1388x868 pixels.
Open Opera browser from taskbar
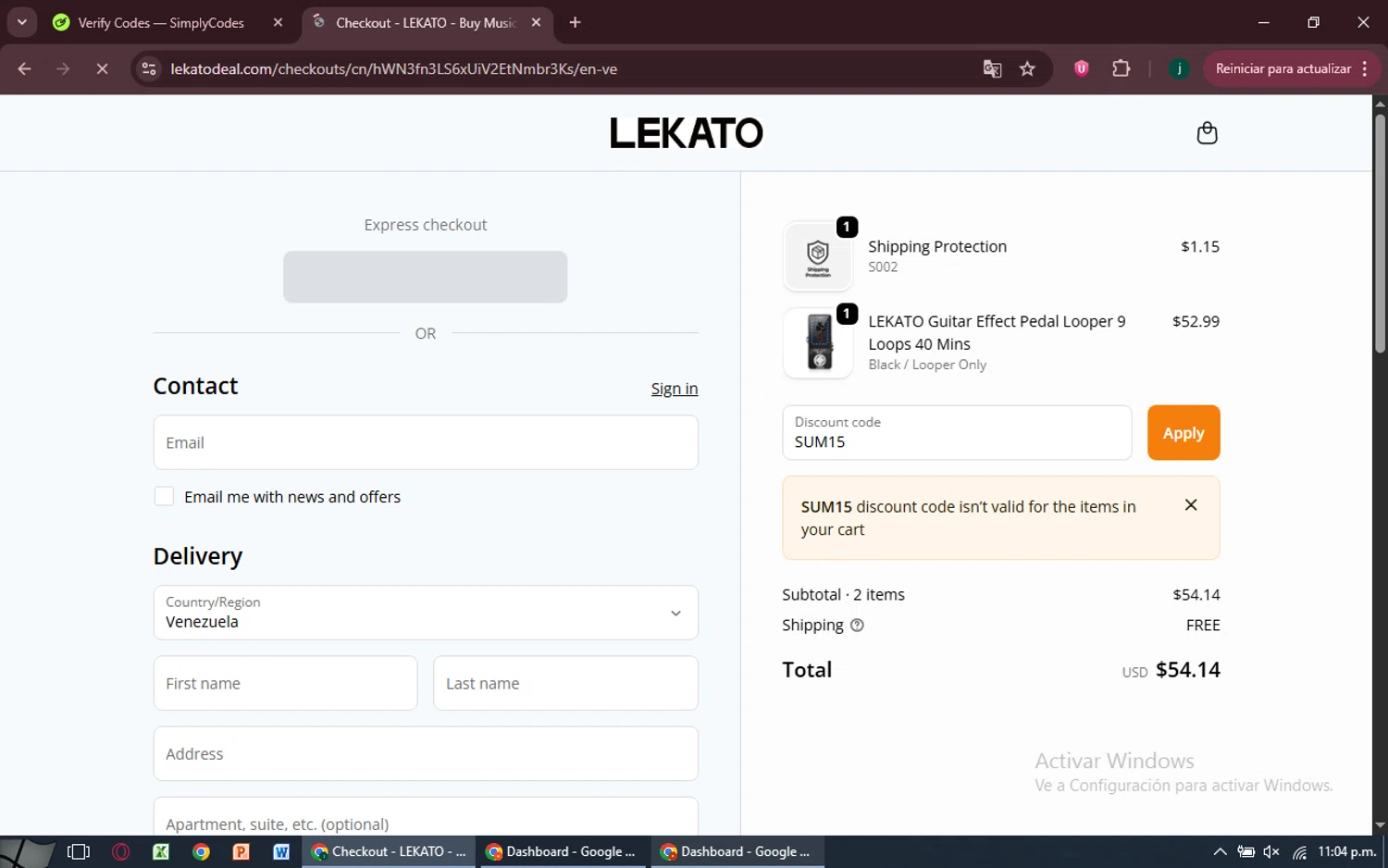point(120,851)
